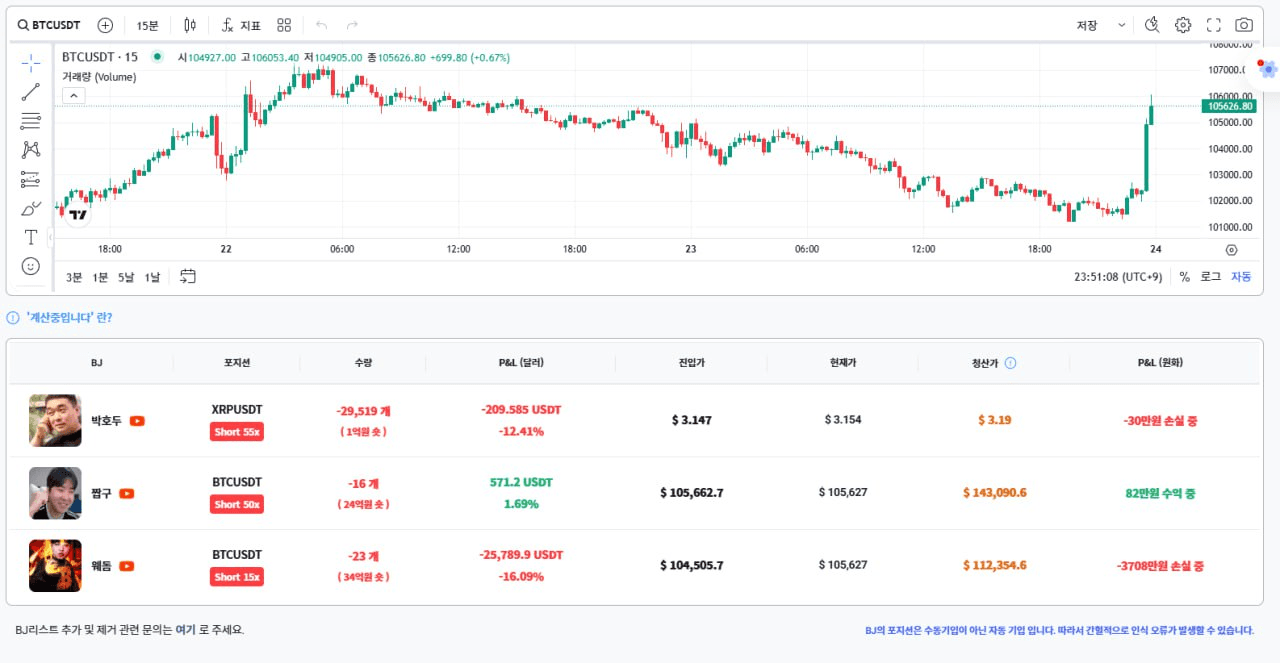
Task: Open 박호두's profile picture
Action: tap(55, 420)
